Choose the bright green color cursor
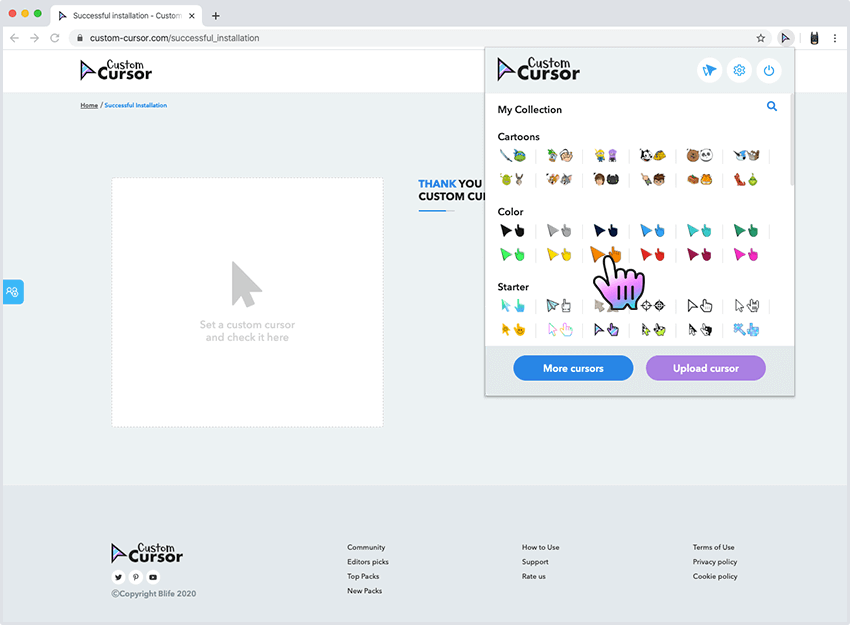Image resolution: width=850 pixels, height=625 pixels. [512, 254]
